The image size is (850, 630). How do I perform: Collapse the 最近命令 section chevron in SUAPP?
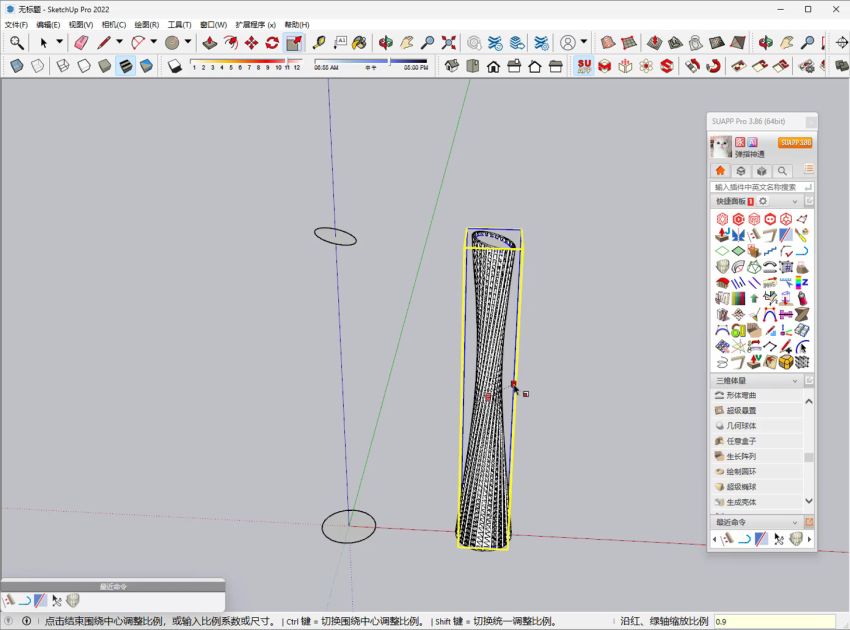[795, 523]
